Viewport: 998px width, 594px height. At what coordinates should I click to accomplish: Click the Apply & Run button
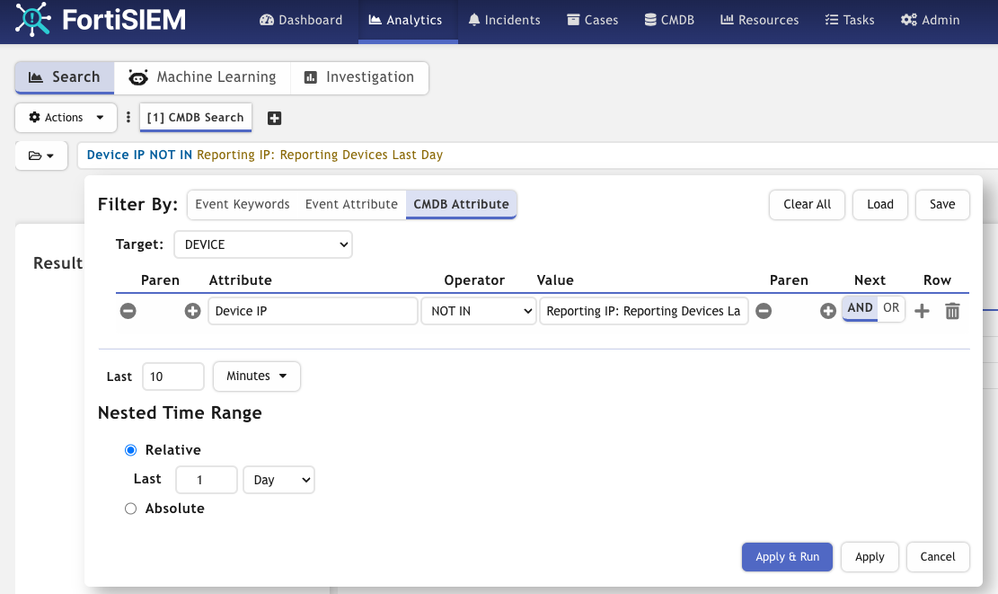787,557
